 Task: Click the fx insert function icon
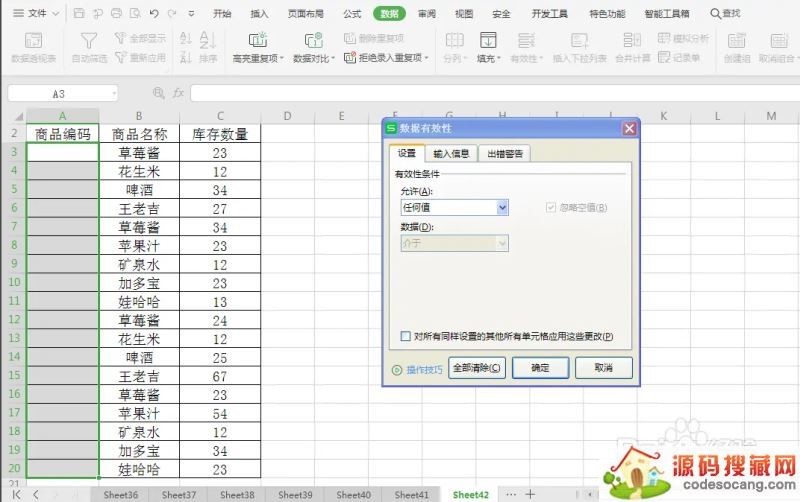[177, 93]
